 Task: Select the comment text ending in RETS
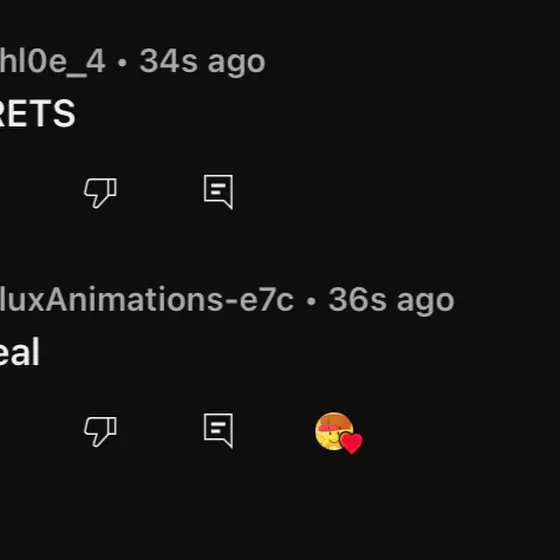(38, 114)
